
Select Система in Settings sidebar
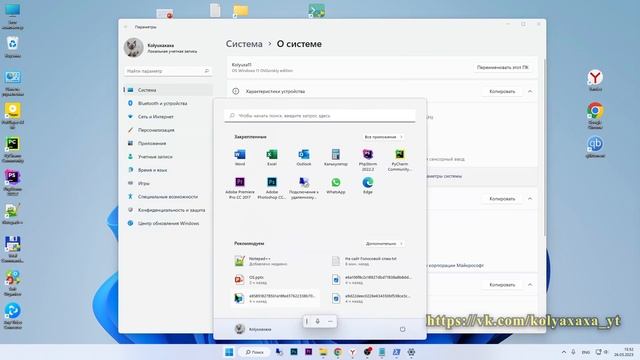[168, 90]
